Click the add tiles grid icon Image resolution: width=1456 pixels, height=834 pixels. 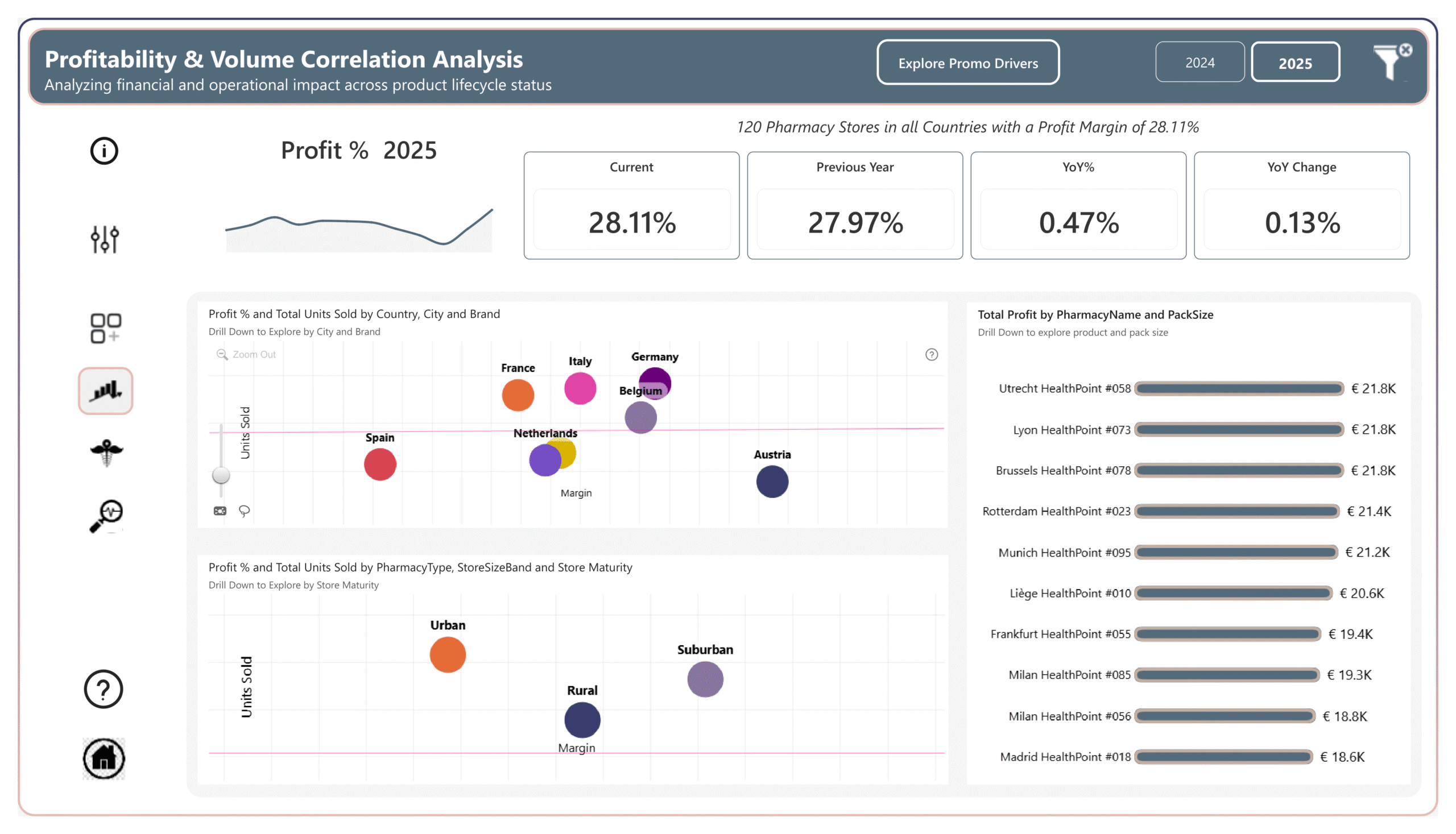105,327
